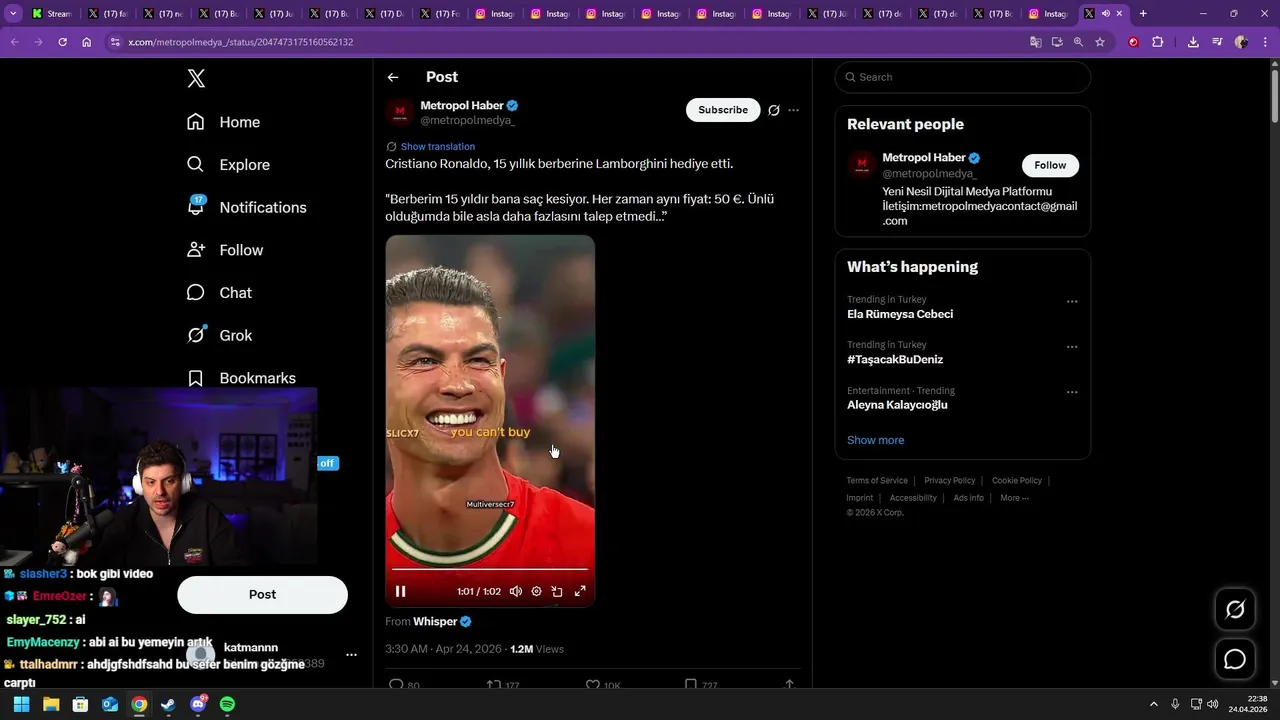Image resolution: width=1280 pixels, height=720 pixels.
Task: Open Privacy Policy link
Action: click(x=950, y=481)
